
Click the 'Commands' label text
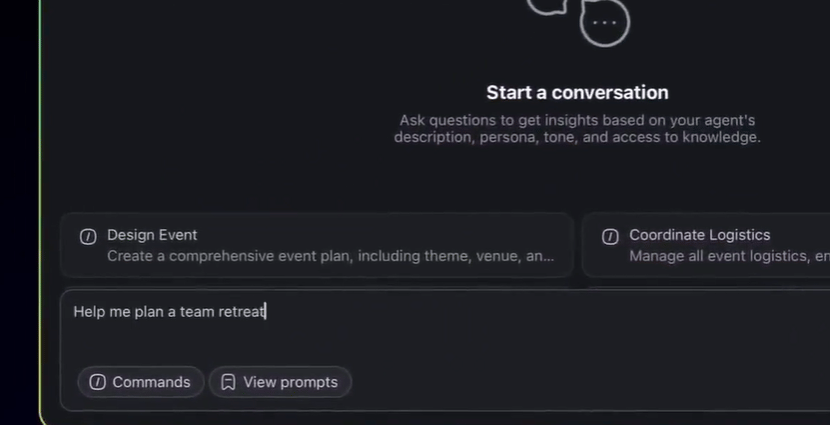tap(151, 382)
